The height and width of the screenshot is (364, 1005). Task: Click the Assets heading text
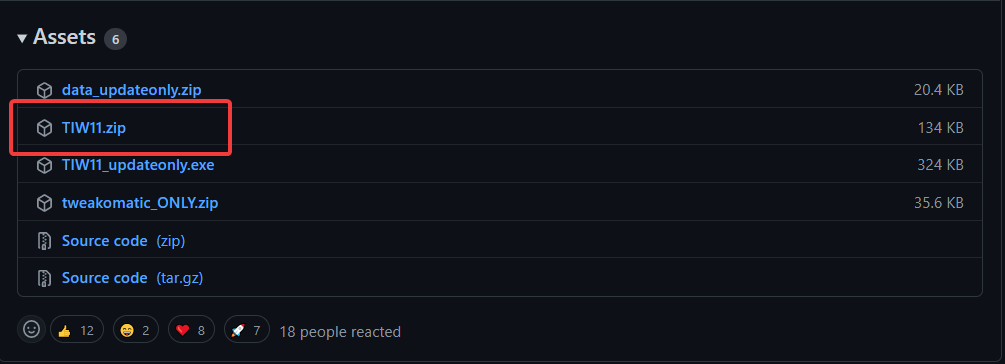pos(64,37)
